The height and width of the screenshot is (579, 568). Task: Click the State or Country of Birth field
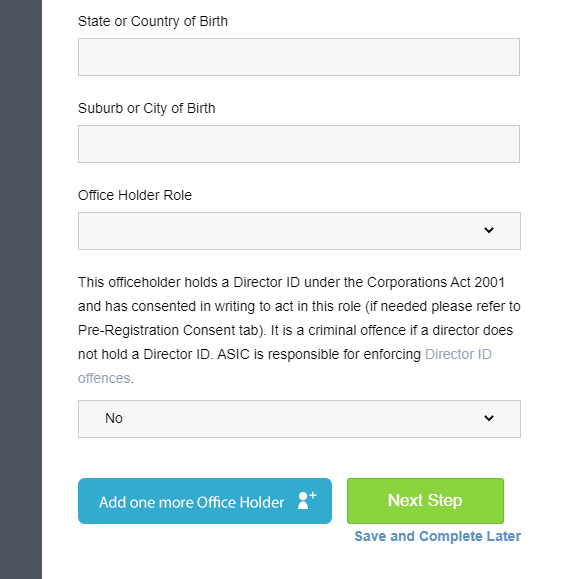point(299,57)
